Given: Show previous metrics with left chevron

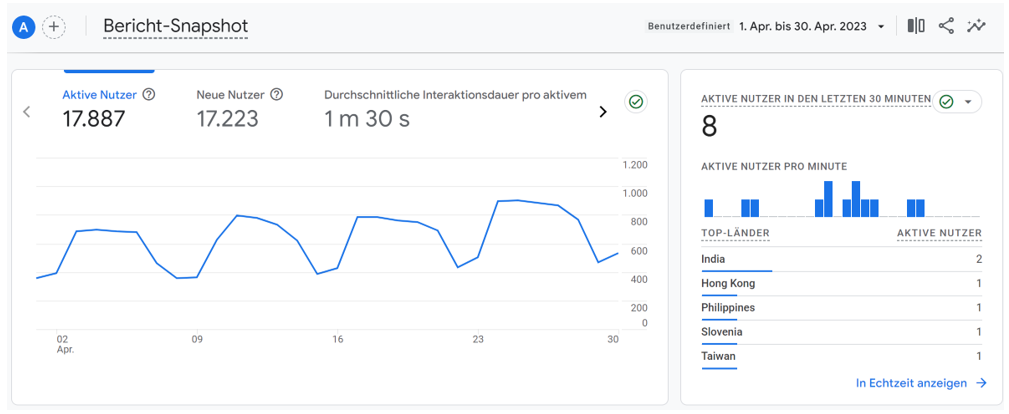Looking at the screenshot, I should [26, 111].
